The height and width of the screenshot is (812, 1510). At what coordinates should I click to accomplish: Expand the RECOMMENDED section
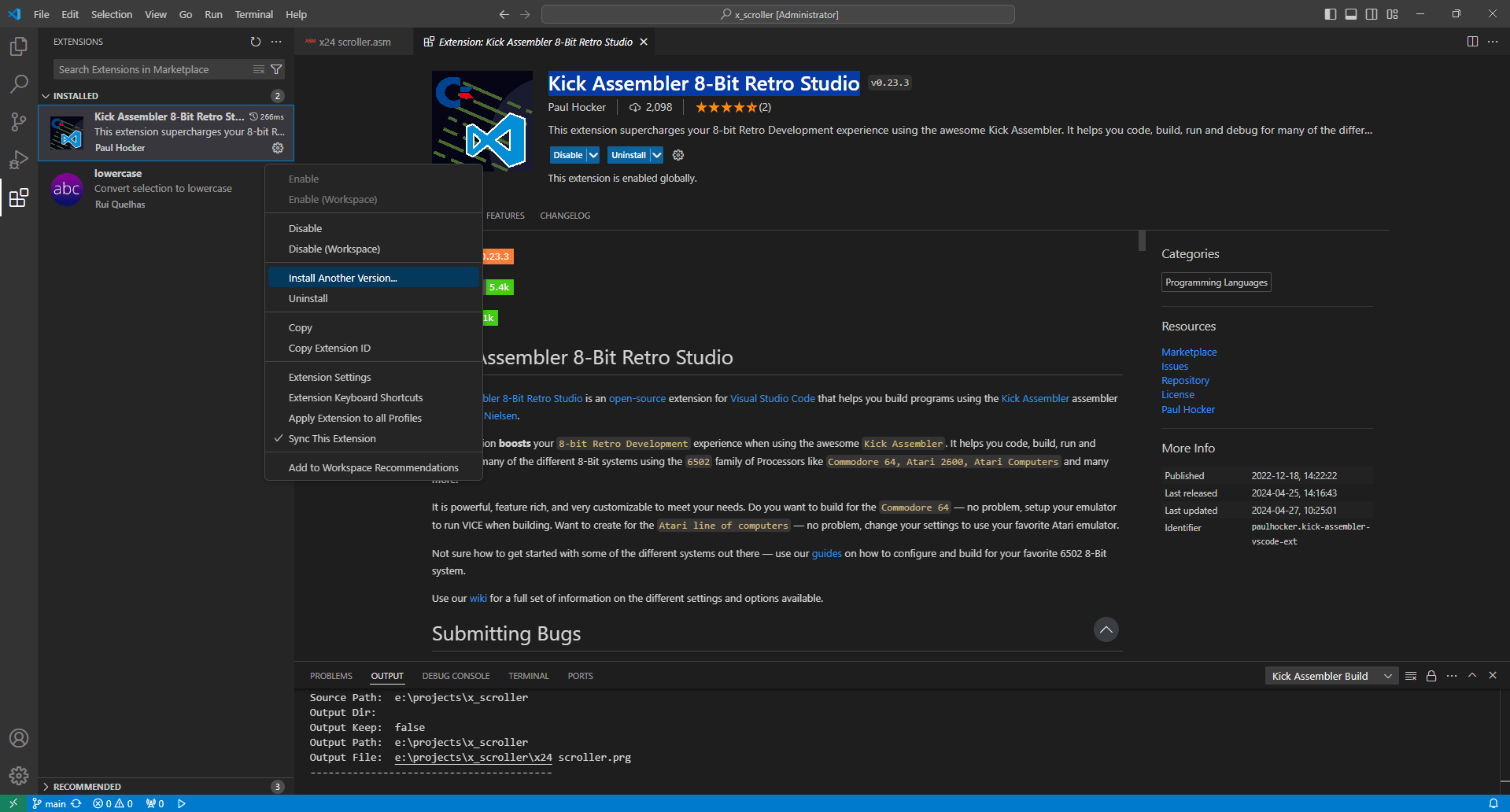pos(166,787)
